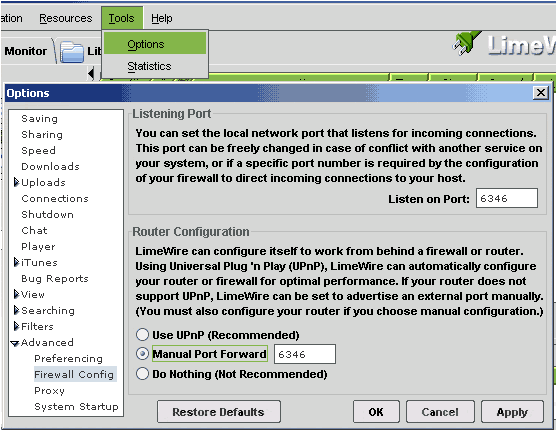Click the Searching label in tree
This screenshot has width=557, height=431.
(48, 311)
